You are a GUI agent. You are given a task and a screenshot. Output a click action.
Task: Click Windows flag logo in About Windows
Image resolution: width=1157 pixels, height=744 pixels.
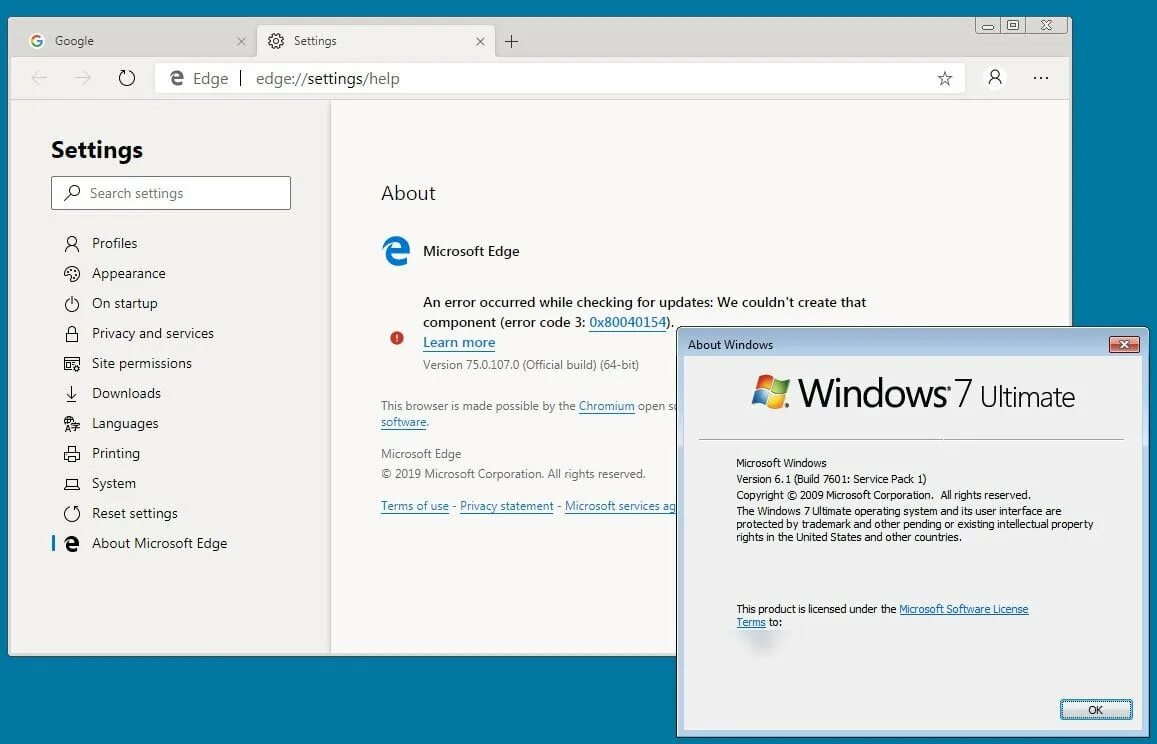770,392
